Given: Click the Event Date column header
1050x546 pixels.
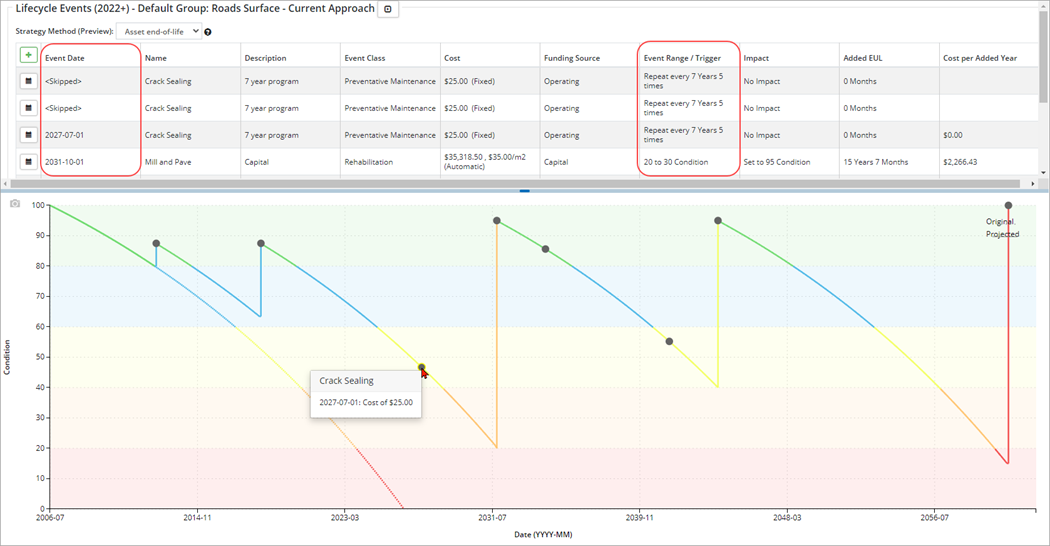Looking at the screenshot, I should point(65,58).
